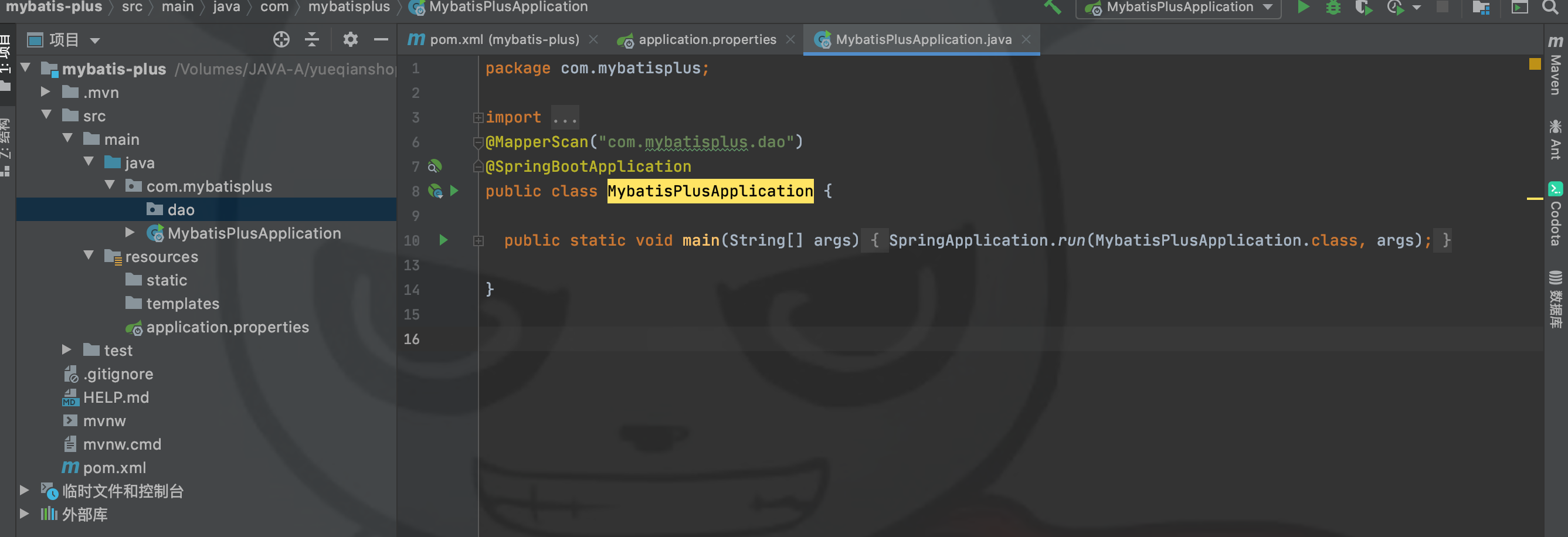Open the 项目 view selector dropdown
The image size is (1568, 537).
[x=63, y=40]
